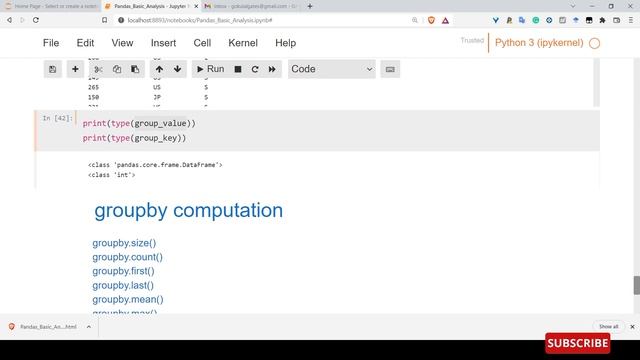Screen dimensions: 640x360
Task: Move the selected cell up arrow
Action: coord(159,69)
